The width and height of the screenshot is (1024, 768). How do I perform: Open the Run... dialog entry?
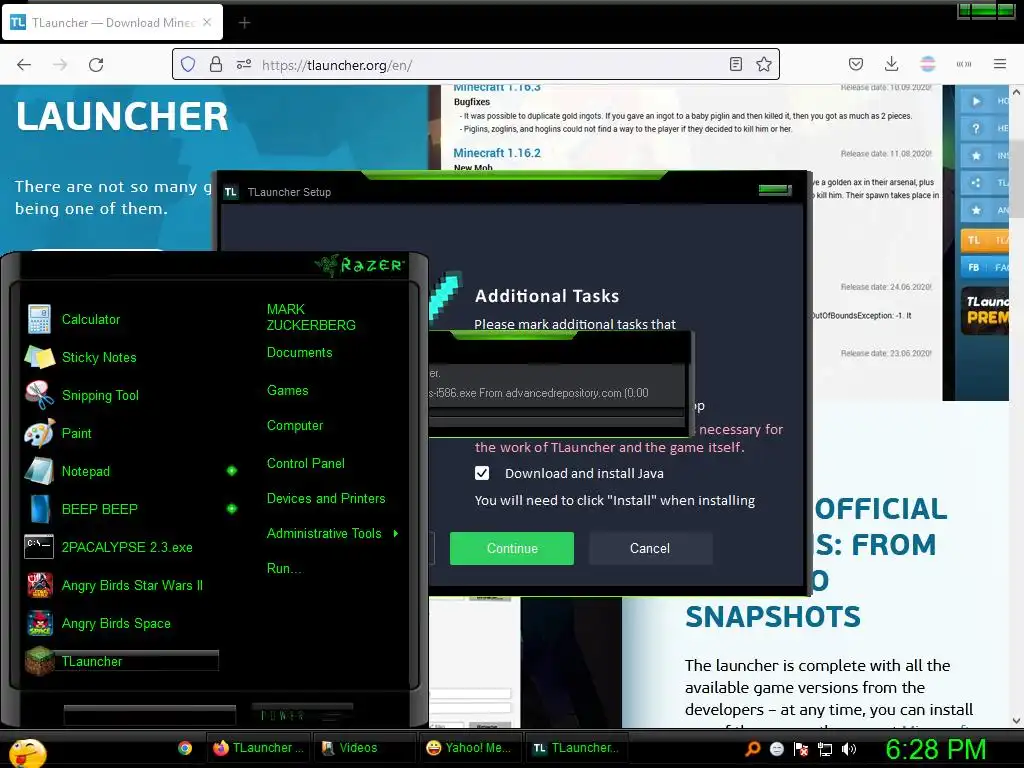[284, 569]
